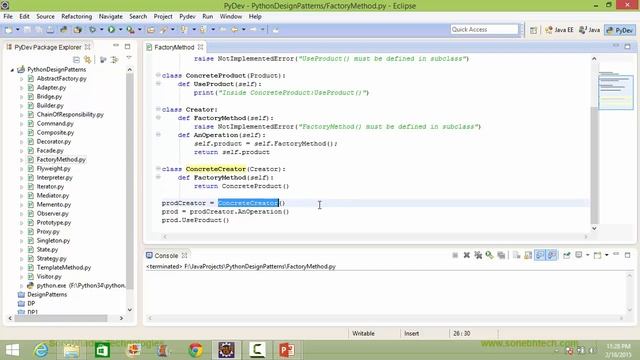Fold the AnOperation method in editor gutter
The image size is (640, 360).
coord(158,134)
